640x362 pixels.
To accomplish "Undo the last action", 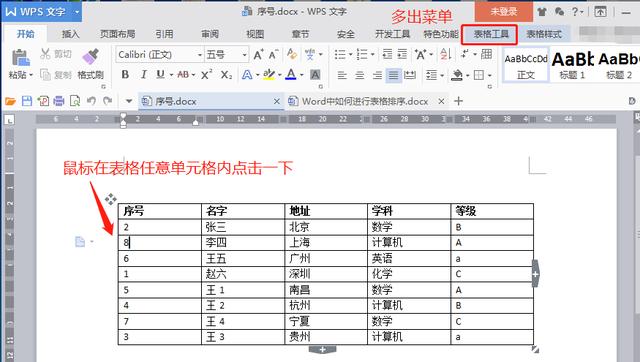I will tap(91, 101).
